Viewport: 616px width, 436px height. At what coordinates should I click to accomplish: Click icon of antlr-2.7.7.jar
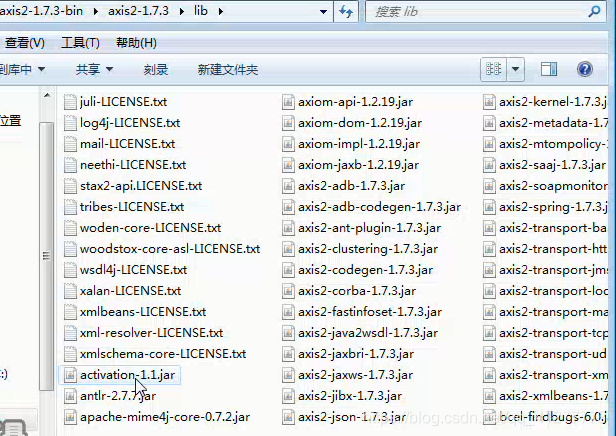coord(70,396)
